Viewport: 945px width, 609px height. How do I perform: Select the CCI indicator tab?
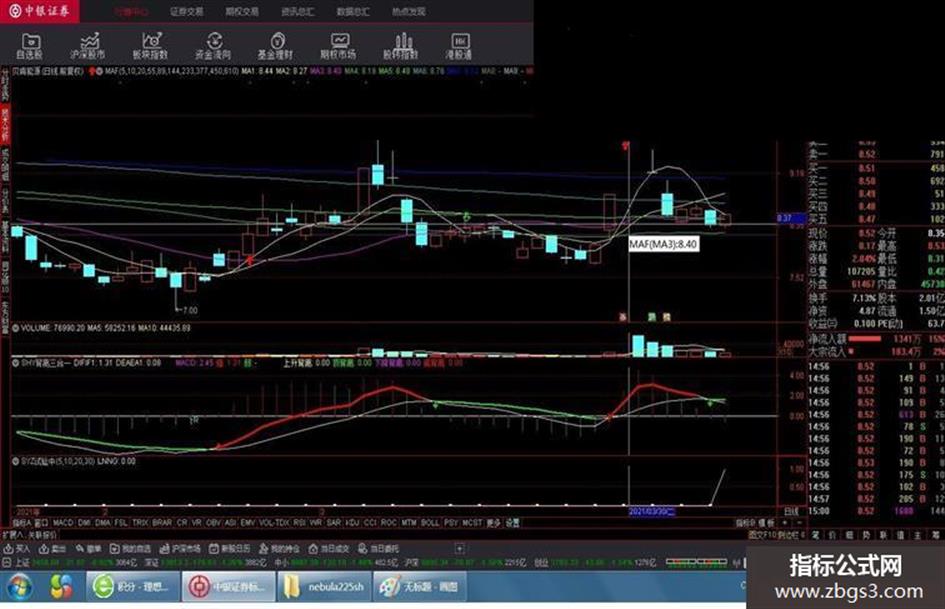370,523
